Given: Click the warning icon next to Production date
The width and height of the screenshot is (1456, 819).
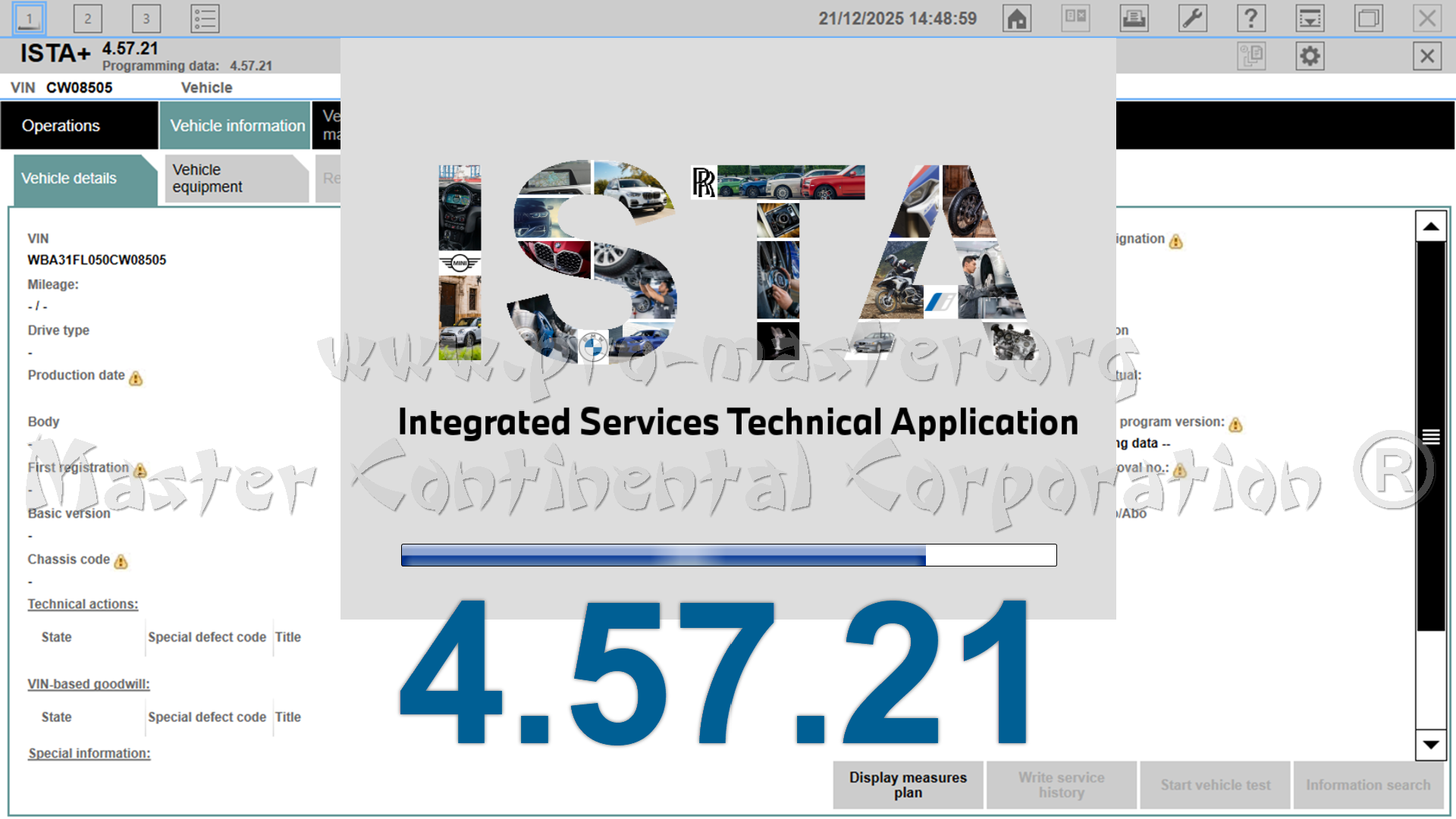Looking at the screenshot, I should [136, 378].
